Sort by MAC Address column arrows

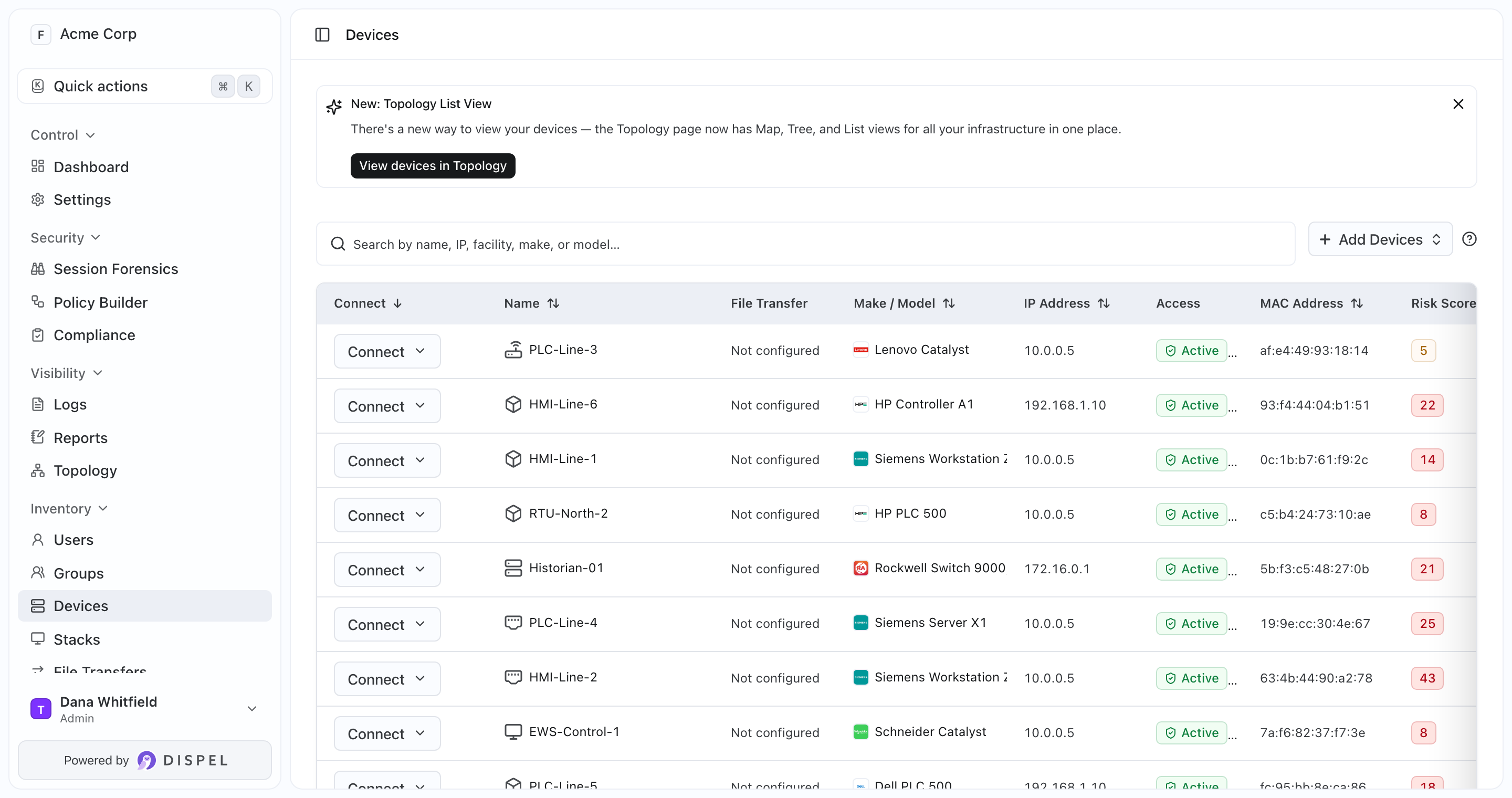pos(1357,303)
